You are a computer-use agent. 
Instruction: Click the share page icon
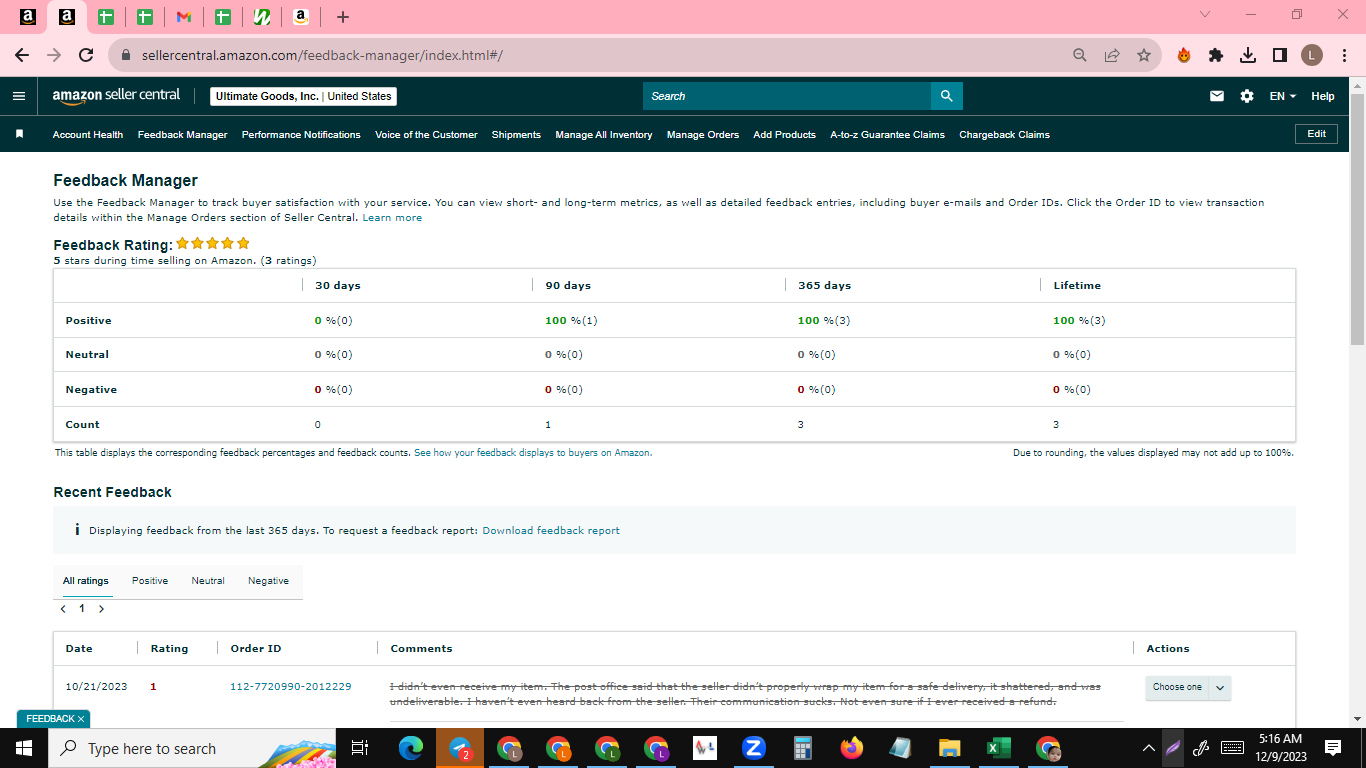click(1112, 55)
